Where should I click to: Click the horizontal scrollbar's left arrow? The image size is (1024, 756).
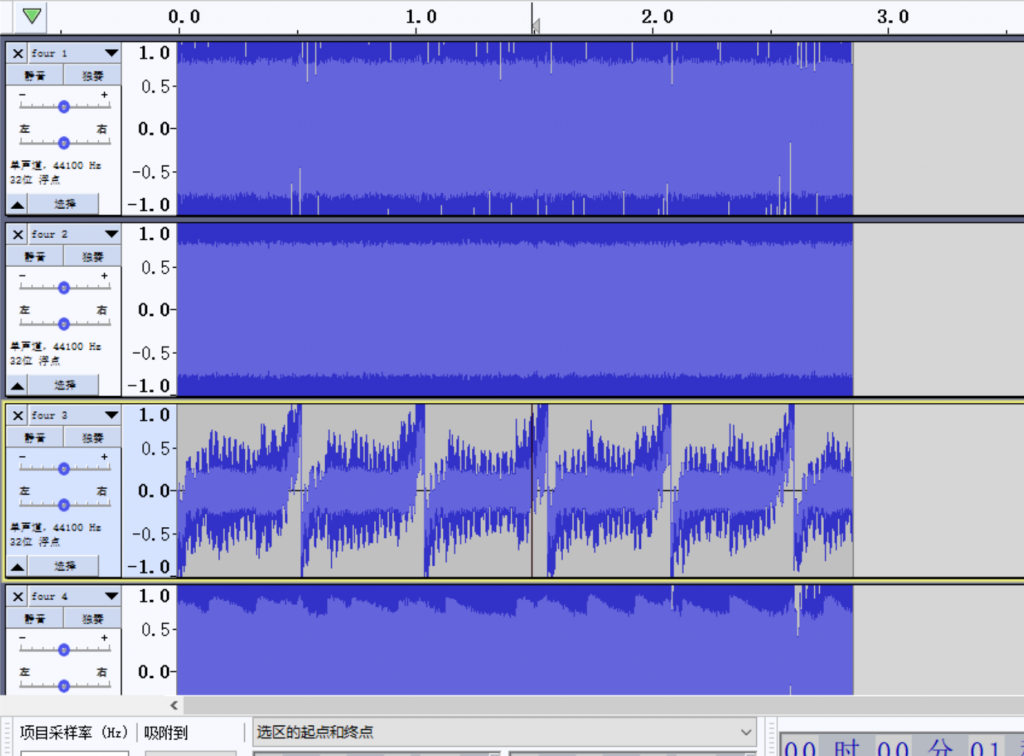point(177,706)
